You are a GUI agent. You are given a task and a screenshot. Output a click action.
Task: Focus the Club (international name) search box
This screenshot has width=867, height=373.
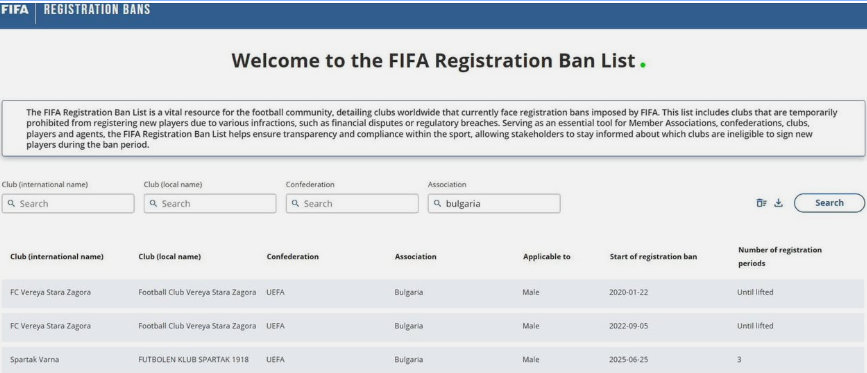pos(68,203)
